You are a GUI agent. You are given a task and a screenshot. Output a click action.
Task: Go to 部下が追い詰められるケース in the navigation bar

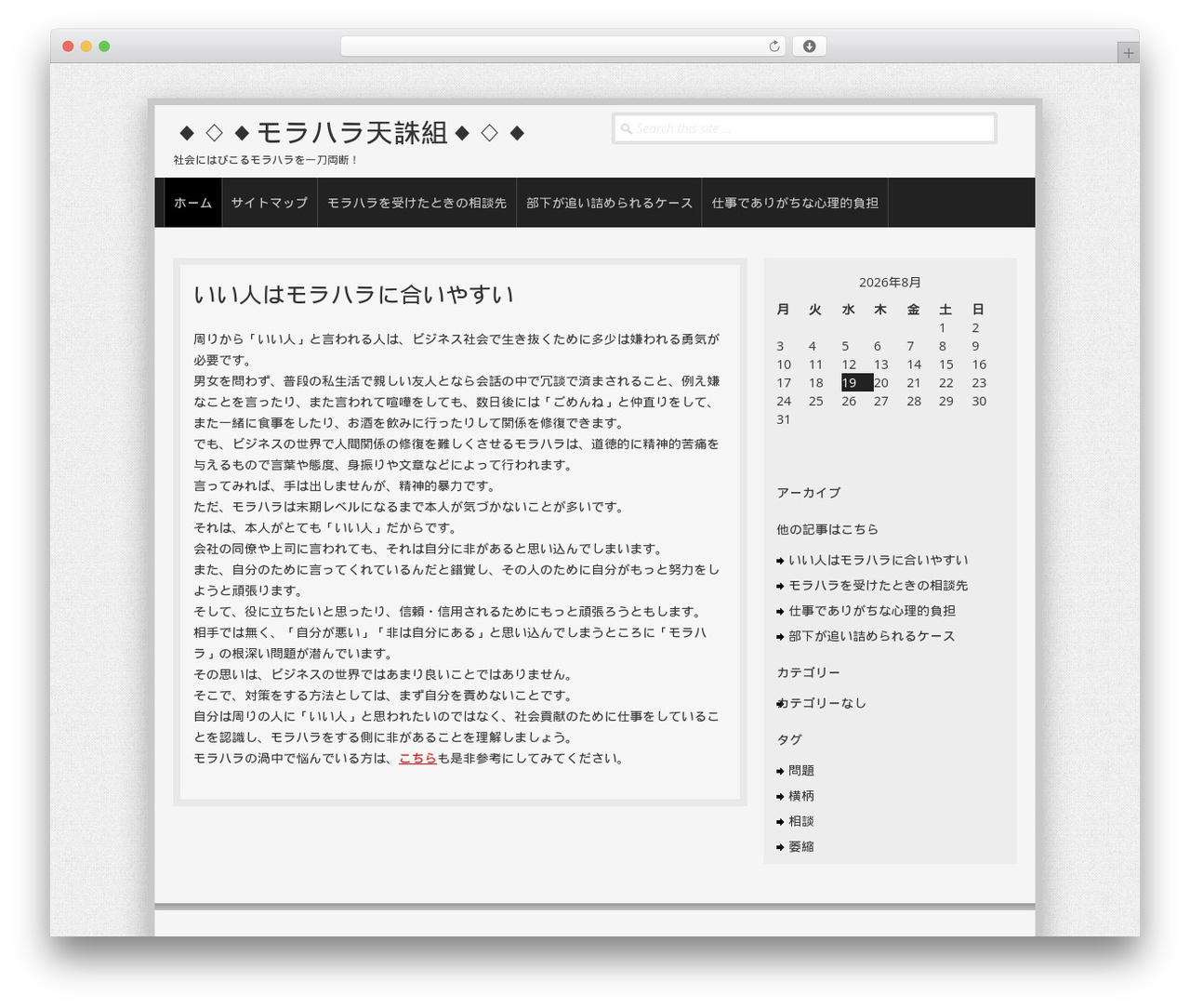pyautogui.click(x=609, y=203)
